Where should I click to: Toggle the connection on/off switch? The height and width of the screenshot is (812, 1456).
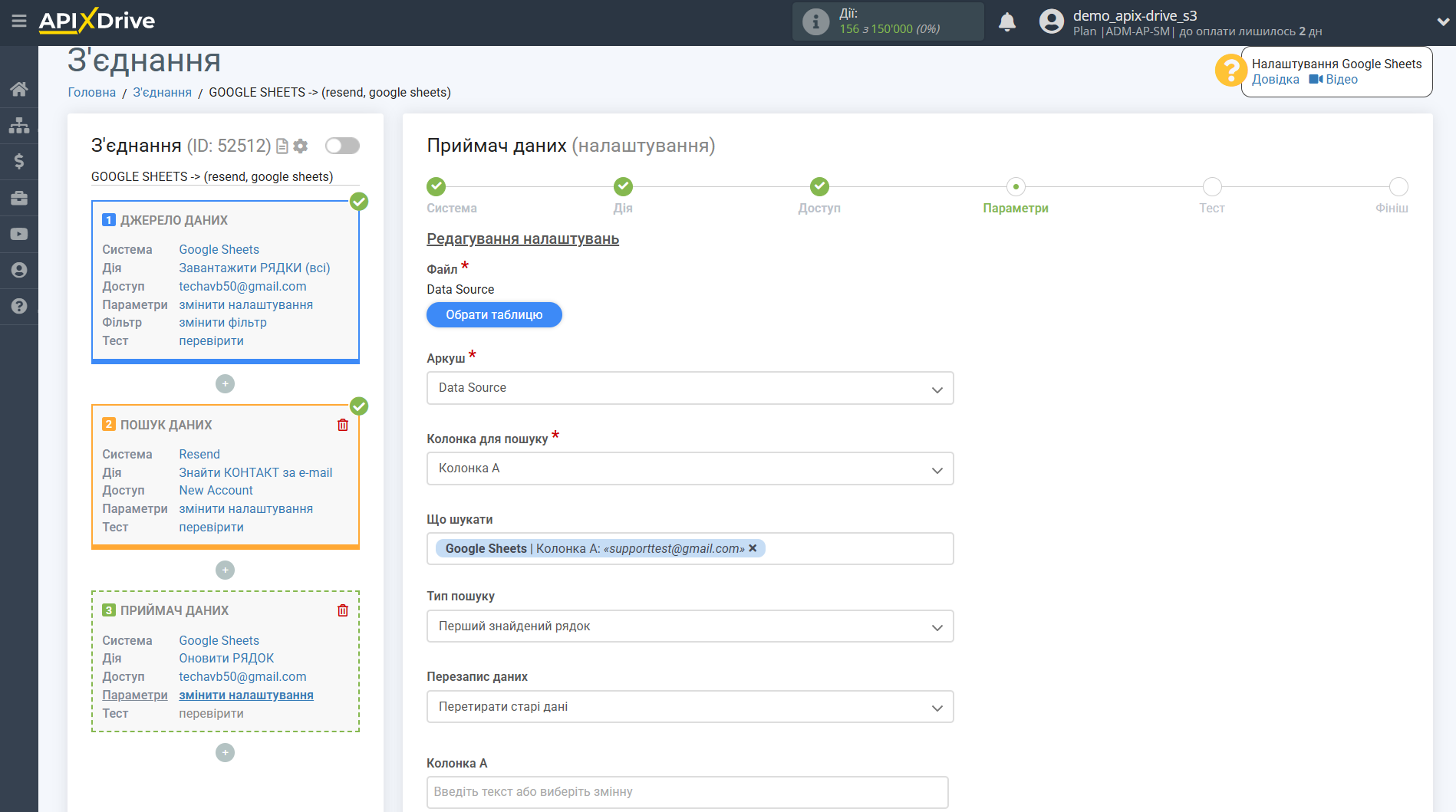tap(342, 146)
